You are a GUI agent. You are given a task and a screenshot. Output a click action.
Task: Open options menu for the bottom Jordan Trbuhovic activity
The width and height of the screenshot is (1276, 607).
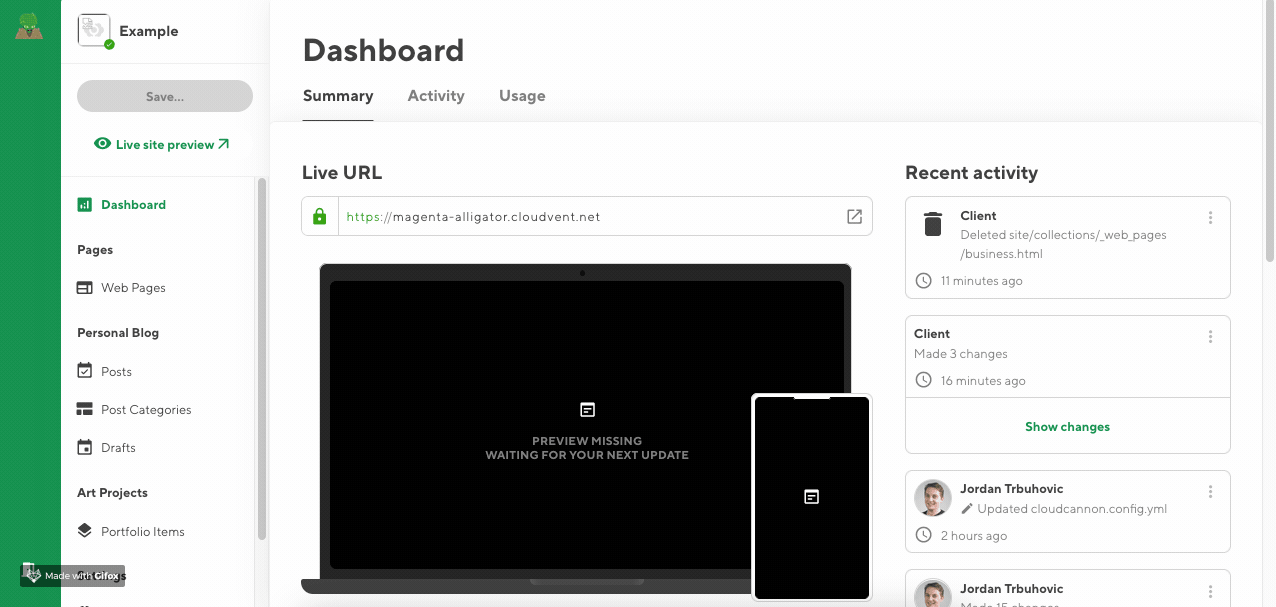pyautogui.click(x=1210, y=592)
